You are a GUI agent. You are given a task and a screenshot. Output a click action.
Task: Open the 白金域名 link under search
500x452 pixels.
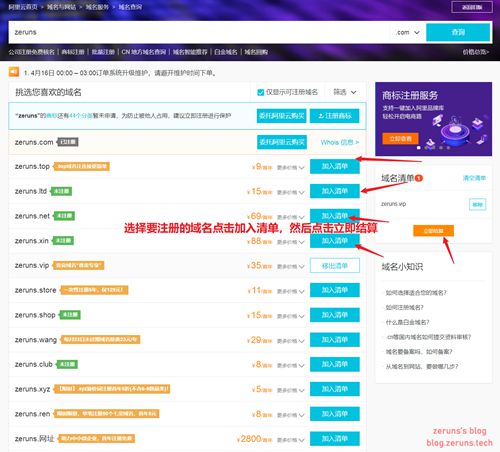pyautogui.click(x=226, y=52)
